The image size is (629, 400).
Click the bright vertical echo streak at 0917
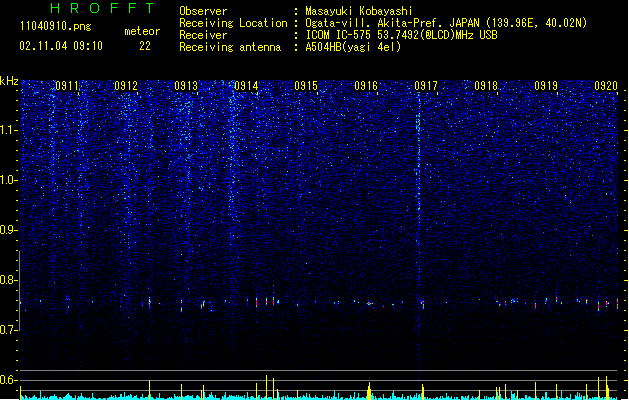tap(419, 233)
